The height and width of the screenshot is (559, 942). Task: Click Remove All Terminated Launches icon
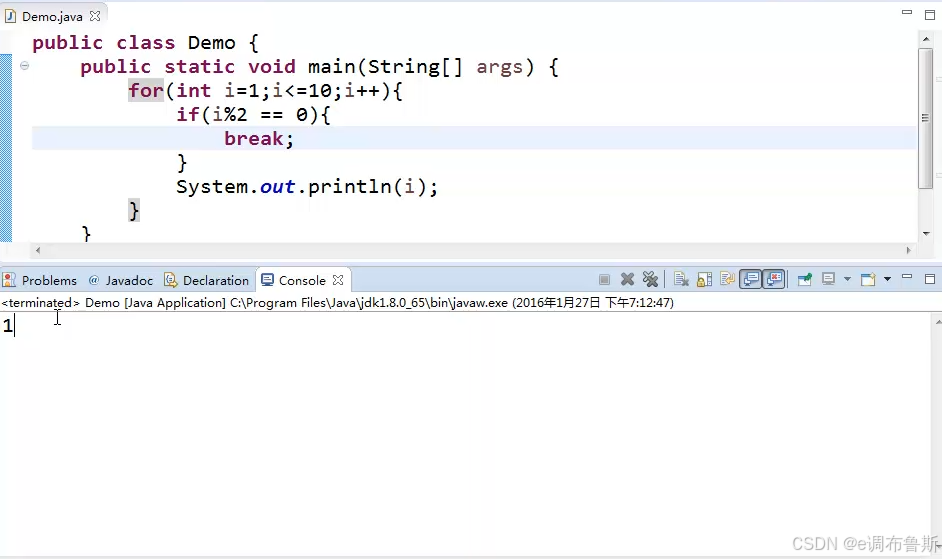point(650,280)
